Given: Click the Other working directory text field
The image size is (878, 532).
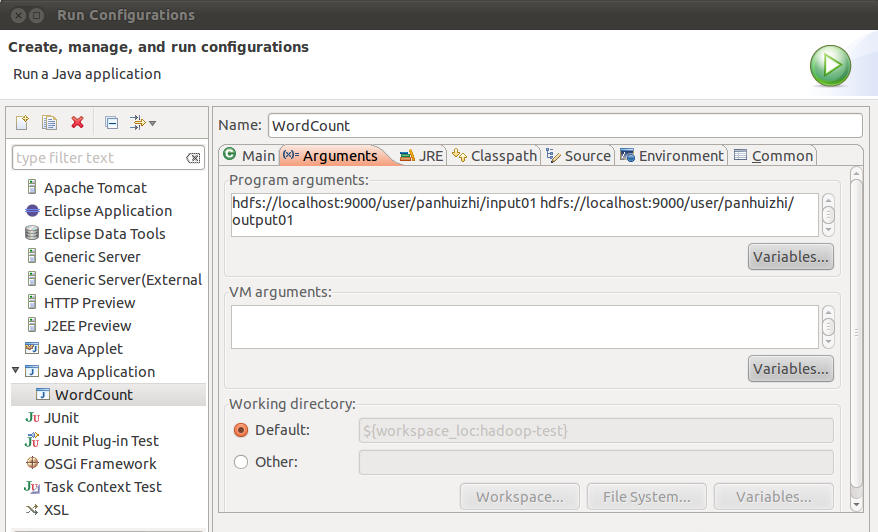Looking at the screenshot, I should click(x=596, y=463).
